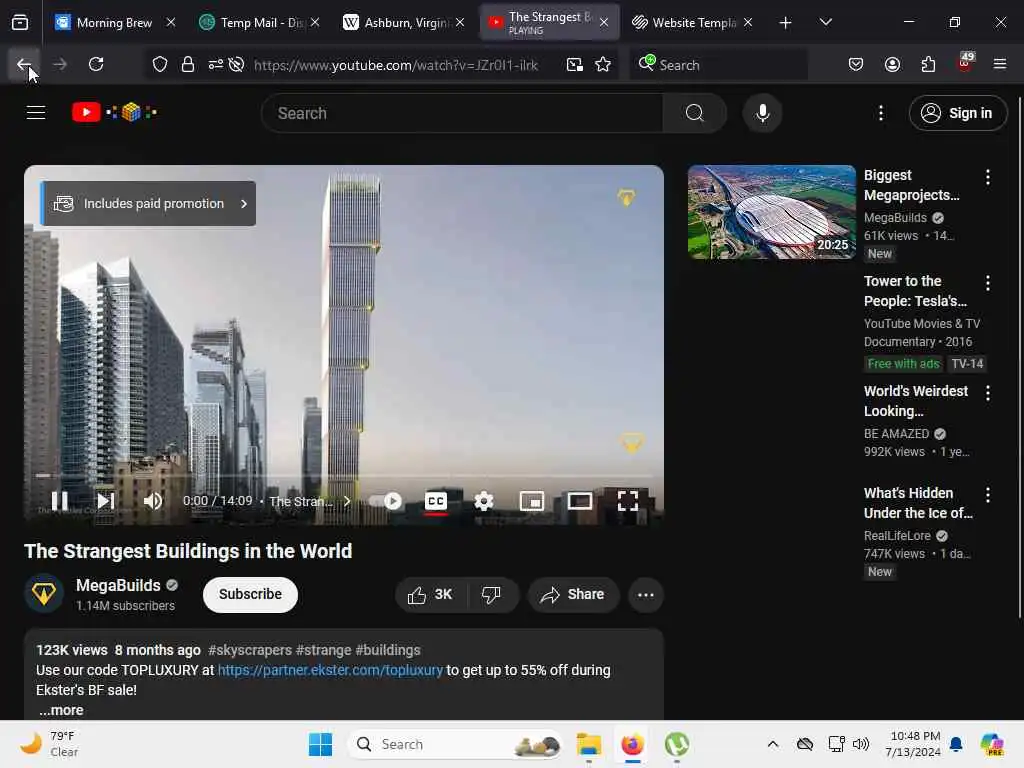Image resolution: width=1024 pixels, height=768 pixels.
Task: Open MegaBuilds channel name link
Action: [x=118, y=585]
